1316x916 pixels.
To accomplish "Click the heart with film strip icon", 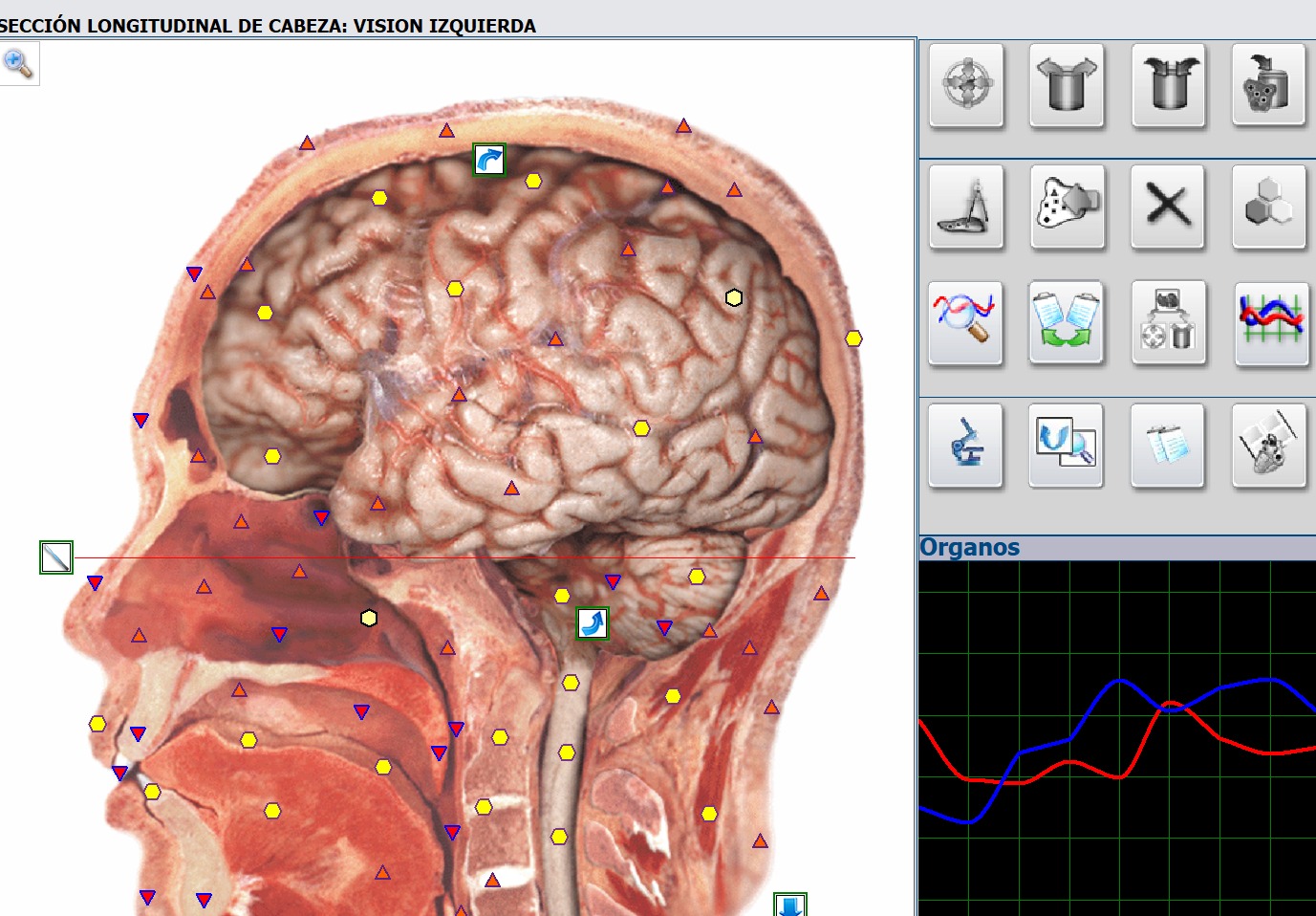I will [1268, 446].
